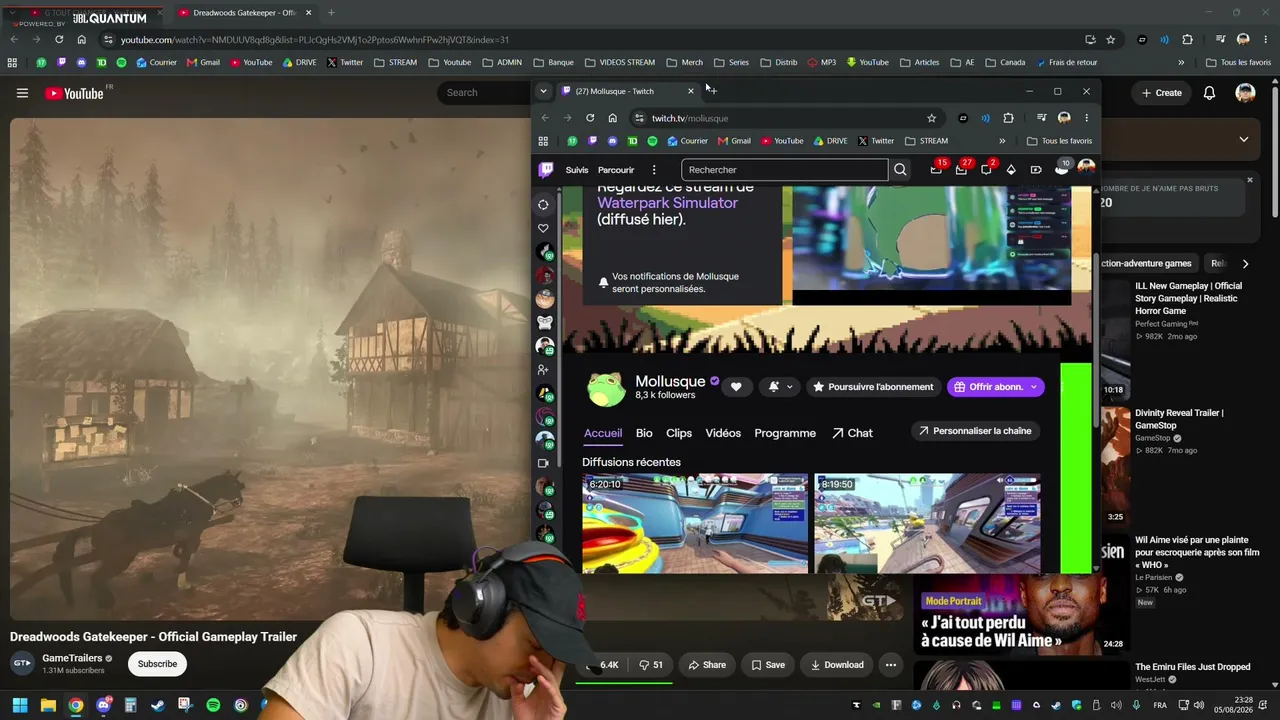Open Mollusque notification bell options

point(780,387)
